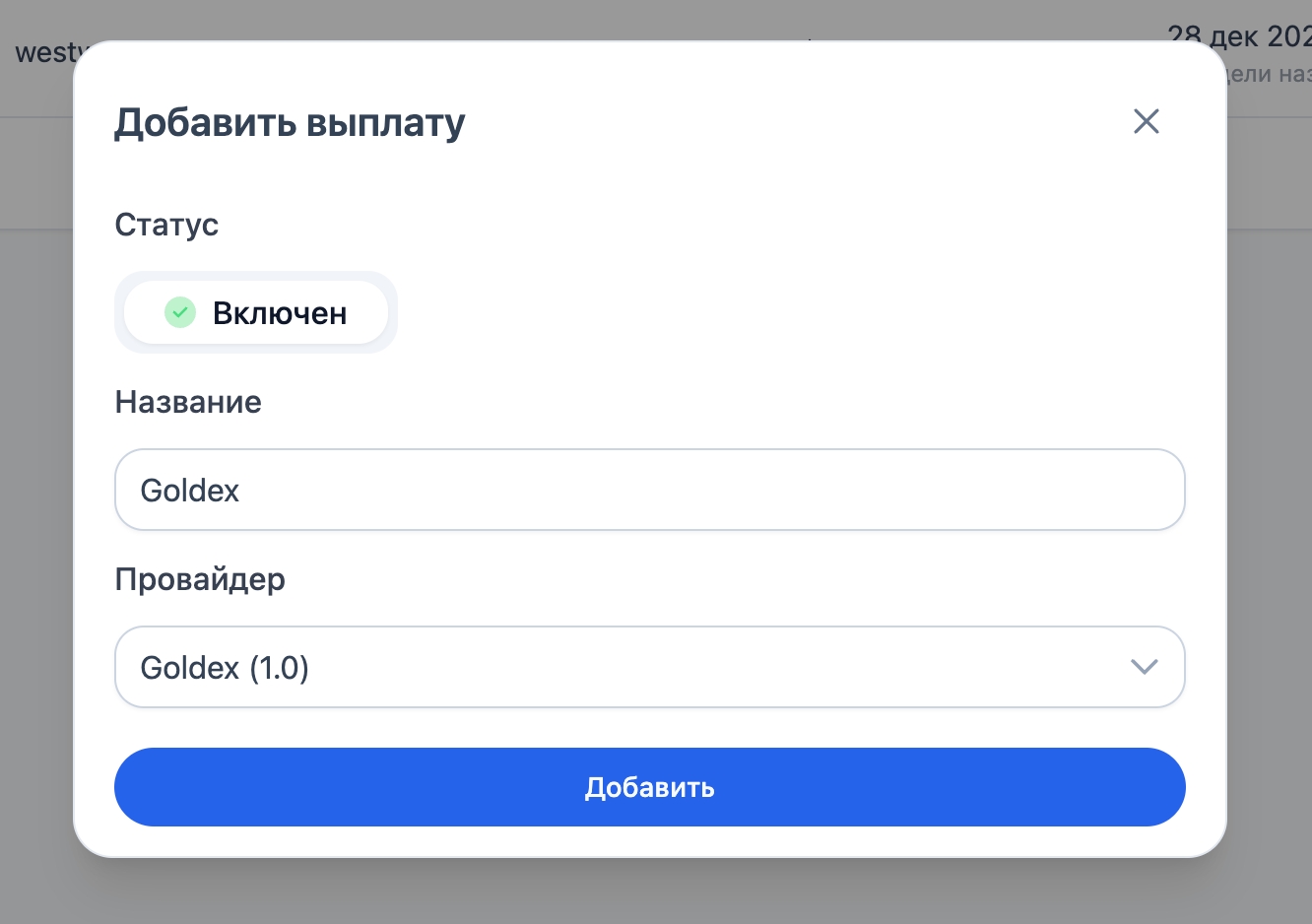Click the Добавить выплату dialog title
The image size is (1312, 924).
(x=290, y=122)
